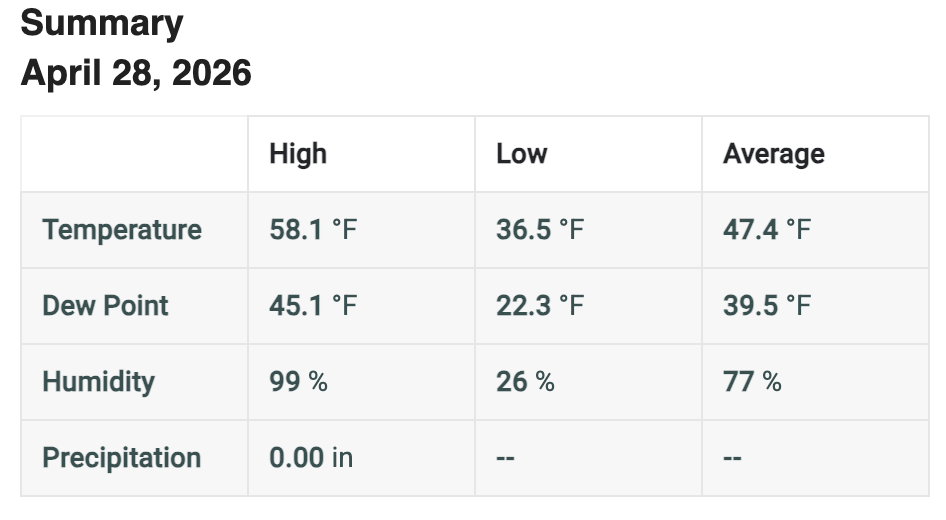This screenshot has width=946, height=520.
Task: Select the Low column header
Action: pyautogui.click(x=522, y=154)
